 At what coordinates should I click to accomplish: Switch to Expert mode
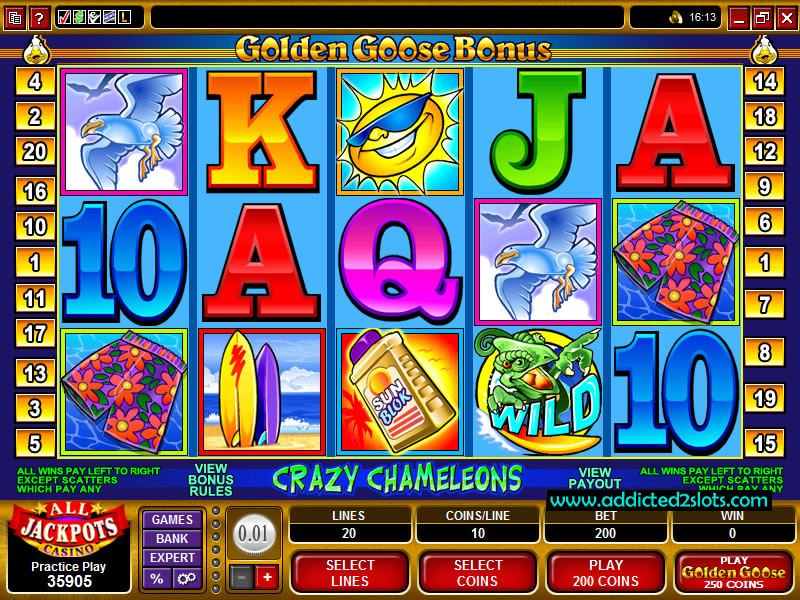coord(172,557)
